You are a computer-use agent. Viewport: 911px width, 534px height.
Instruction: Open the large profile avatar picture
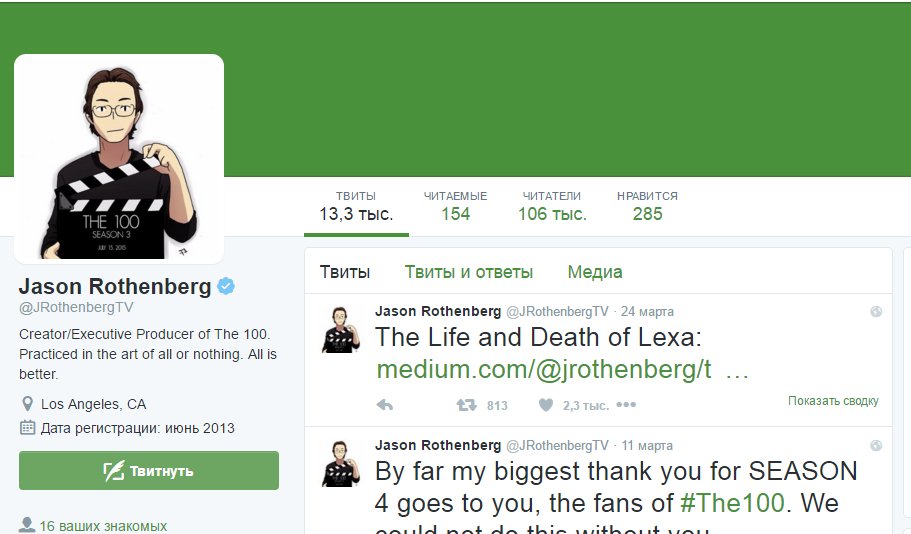119,159
